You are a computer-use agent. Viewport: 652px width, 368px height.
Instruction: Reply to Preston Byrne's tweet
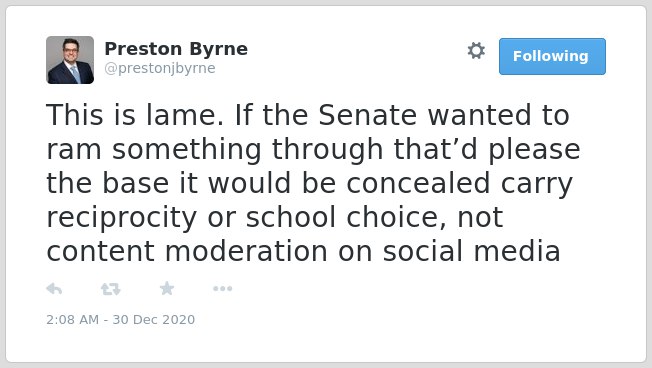click(x=54, y=289)
